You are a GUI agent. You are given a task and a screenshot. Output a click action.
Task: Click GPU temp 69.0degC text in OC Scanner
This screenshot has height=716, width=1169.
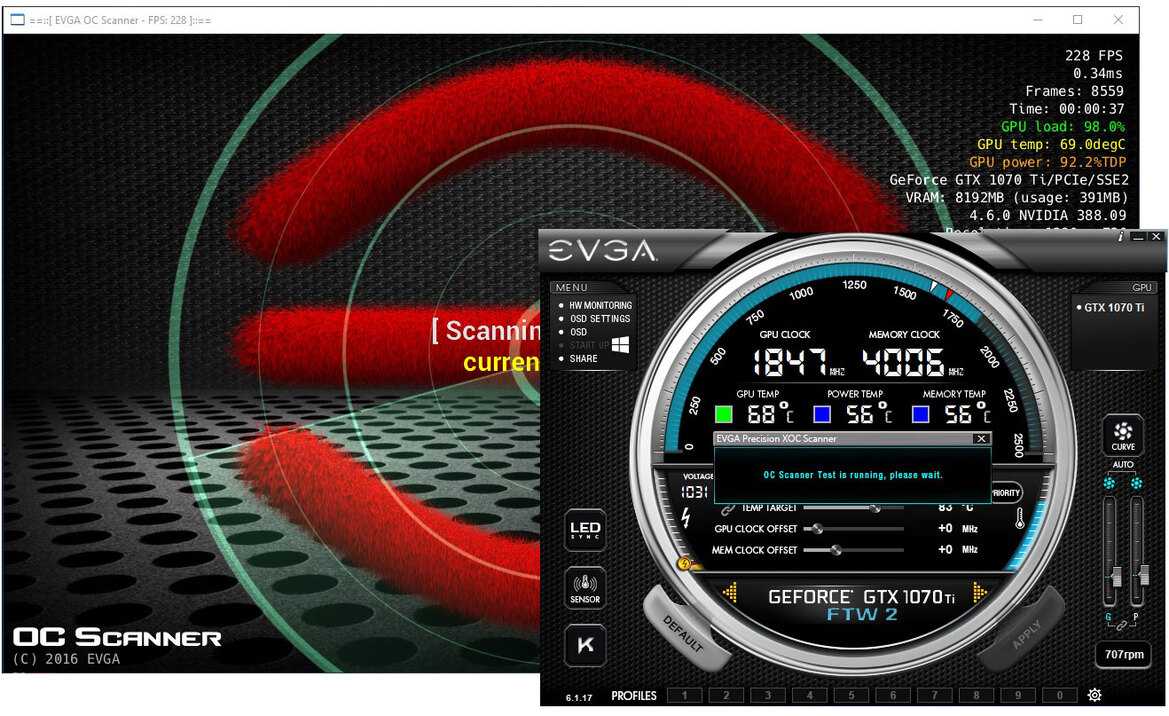point(1051,145)
